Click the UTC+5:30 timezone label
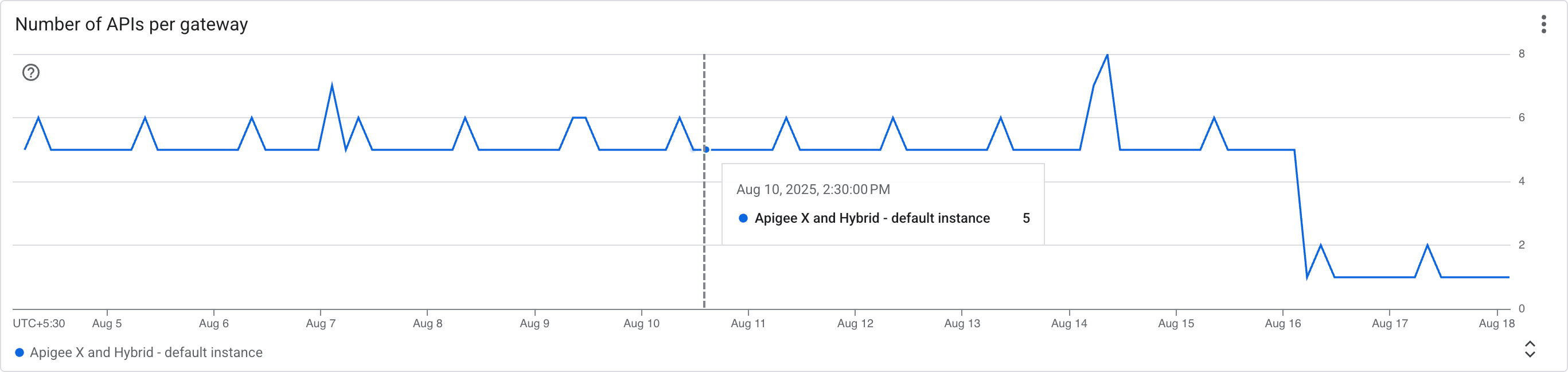 (39, 323)
